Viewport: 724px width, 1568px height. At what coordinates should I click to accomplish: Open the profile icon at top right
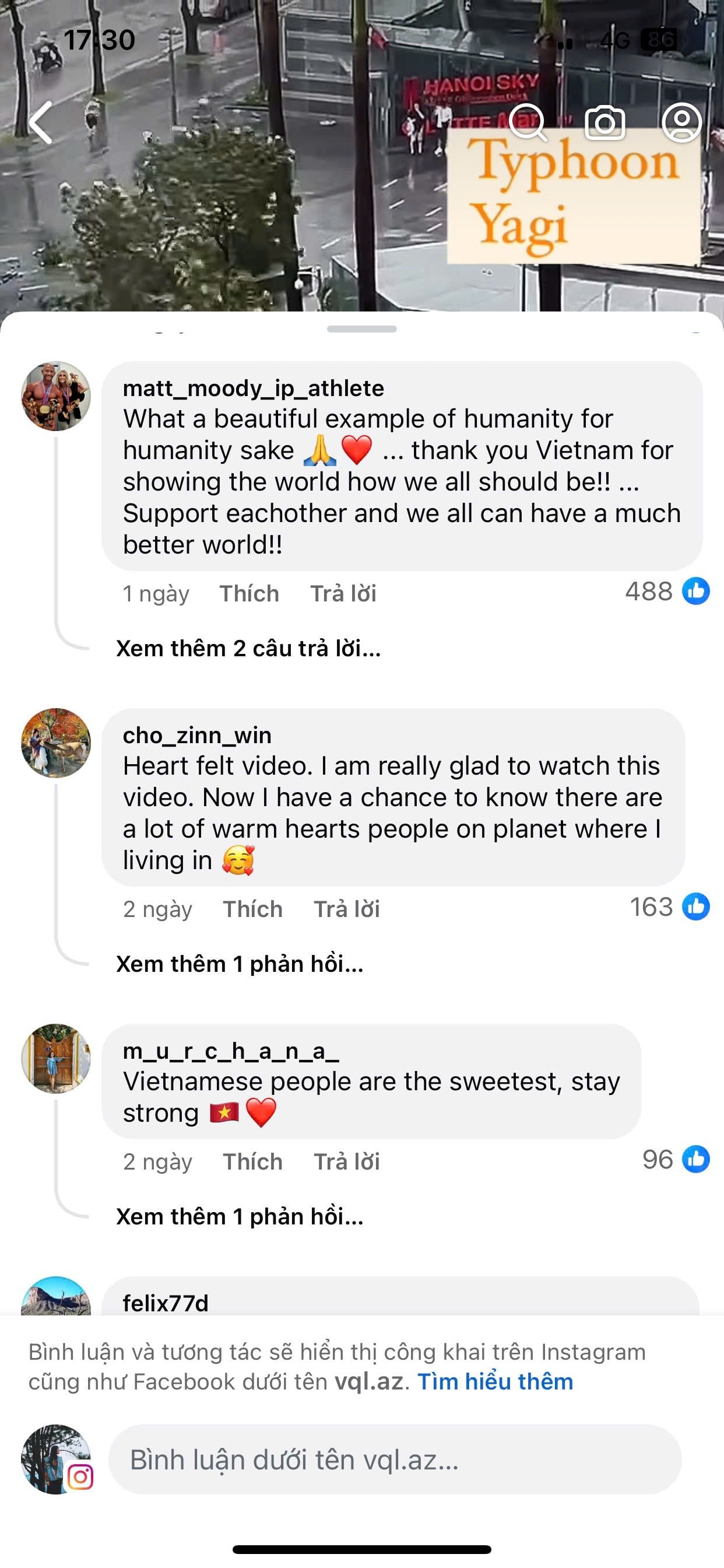tap(682, 123)
